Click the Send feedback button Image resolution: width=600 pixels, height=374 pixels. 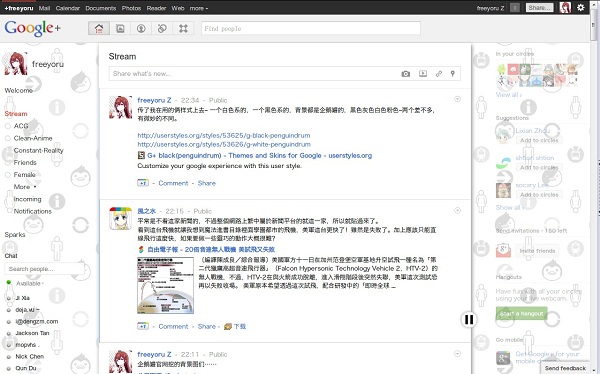click(565, 368)
